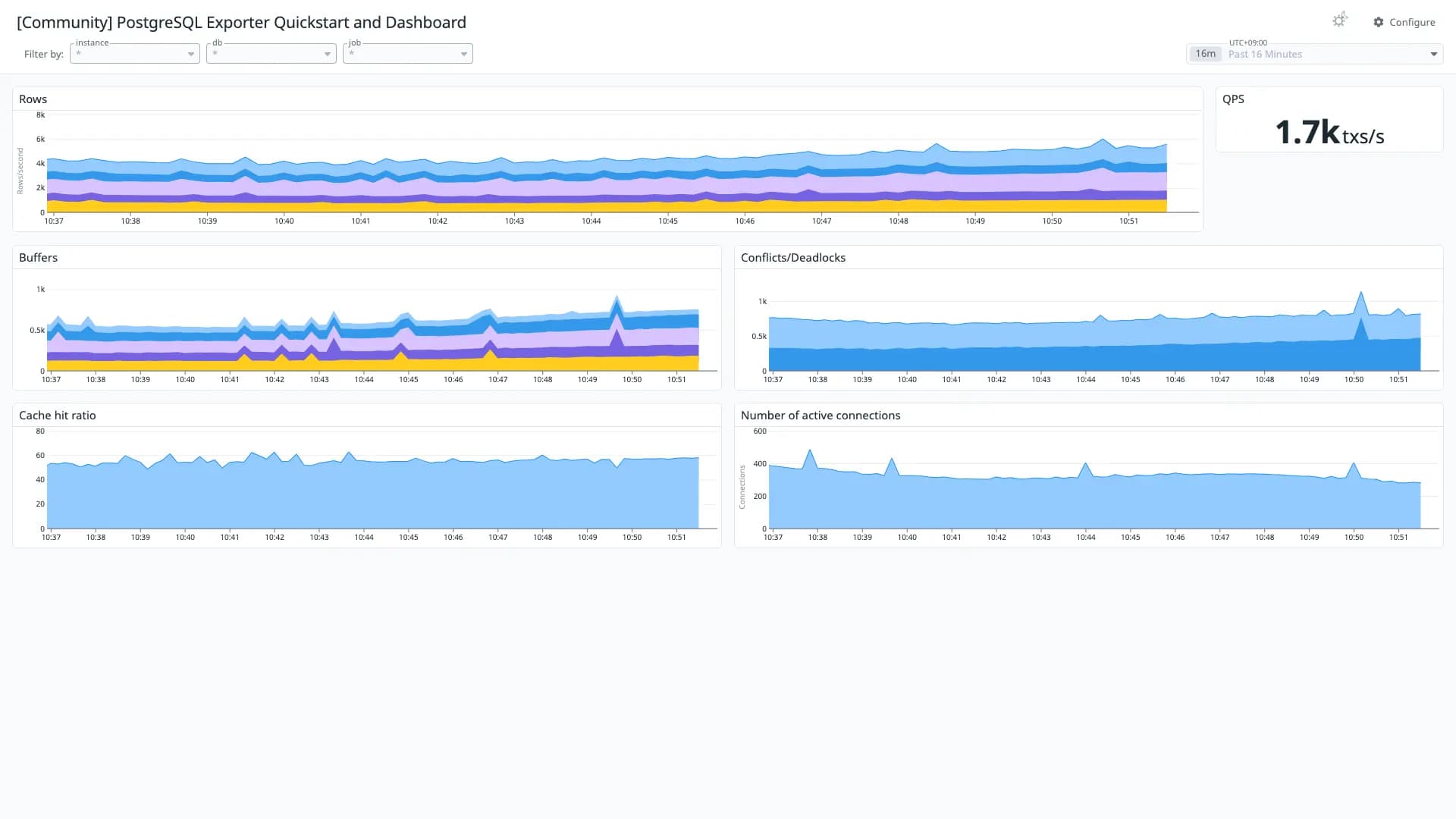Click the Past 16 Minutes time field

click(1314, 54)
